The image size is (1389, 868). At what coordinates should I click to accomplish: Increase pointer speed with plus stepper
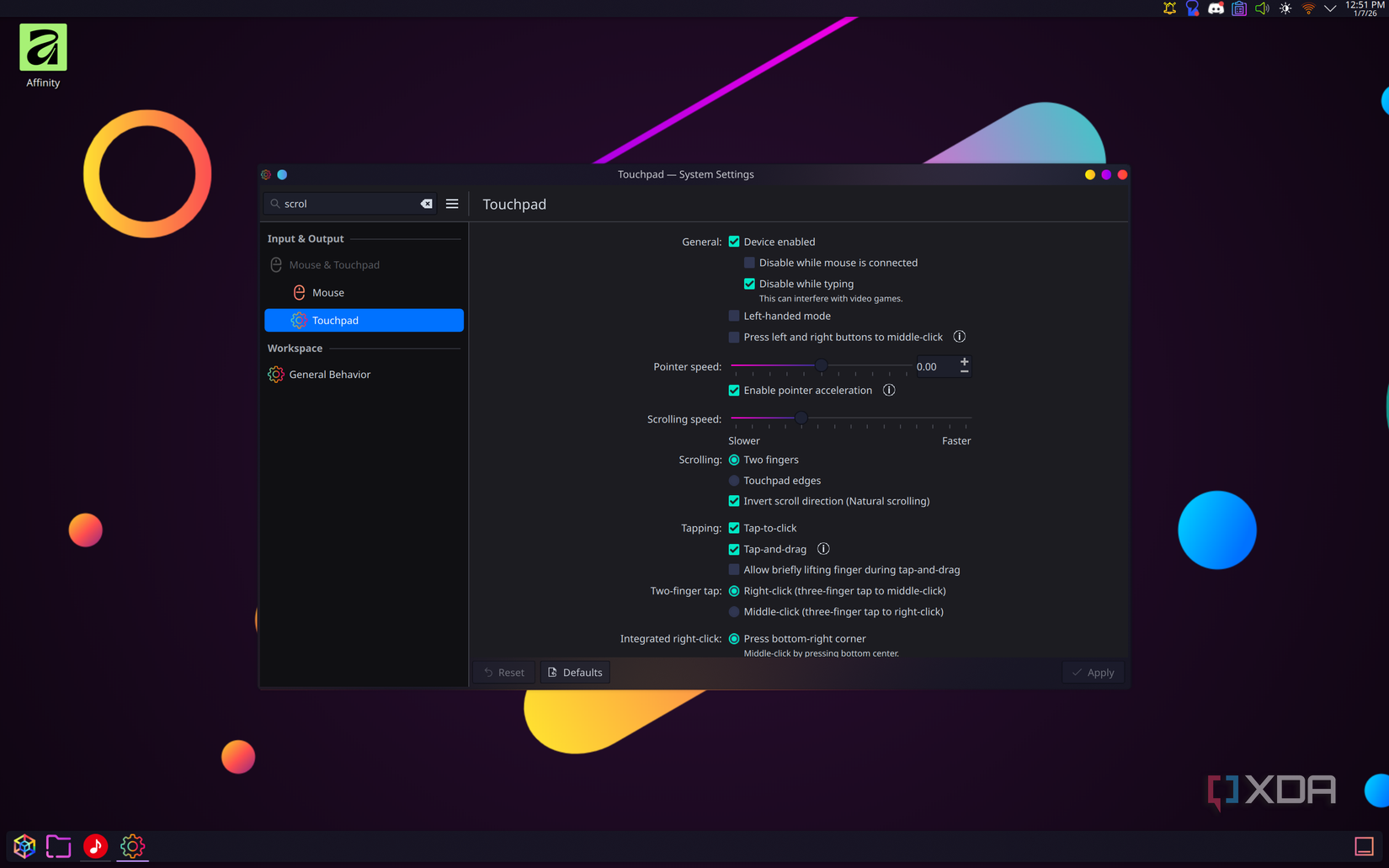[x=965, y=362]
